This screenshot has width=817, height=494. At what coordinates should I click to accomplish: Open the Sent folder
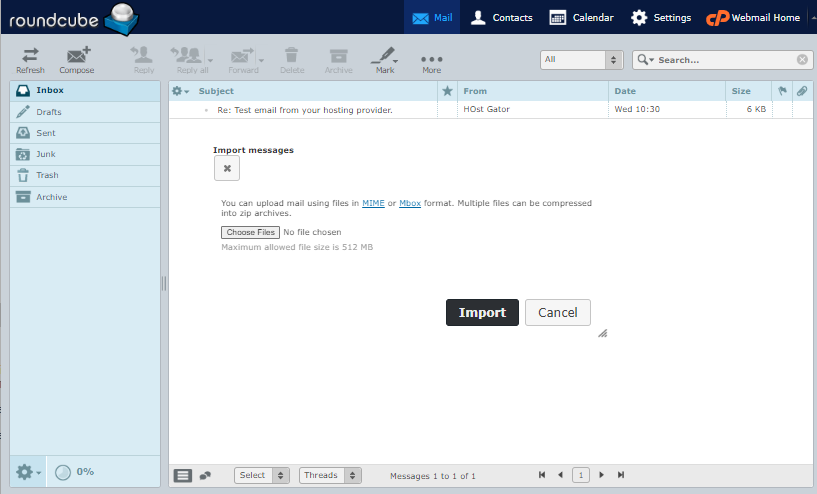[x=85, y=133]
